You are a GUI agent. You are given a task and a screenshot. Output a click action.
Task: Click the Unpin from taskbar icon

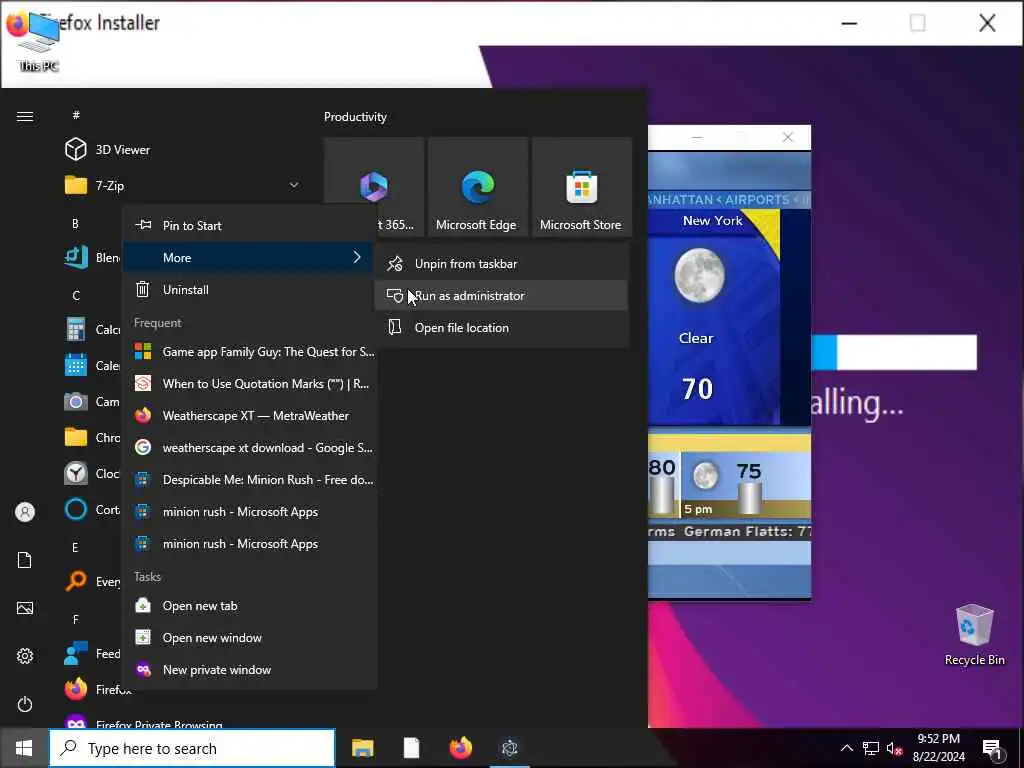tap(394, 264)
